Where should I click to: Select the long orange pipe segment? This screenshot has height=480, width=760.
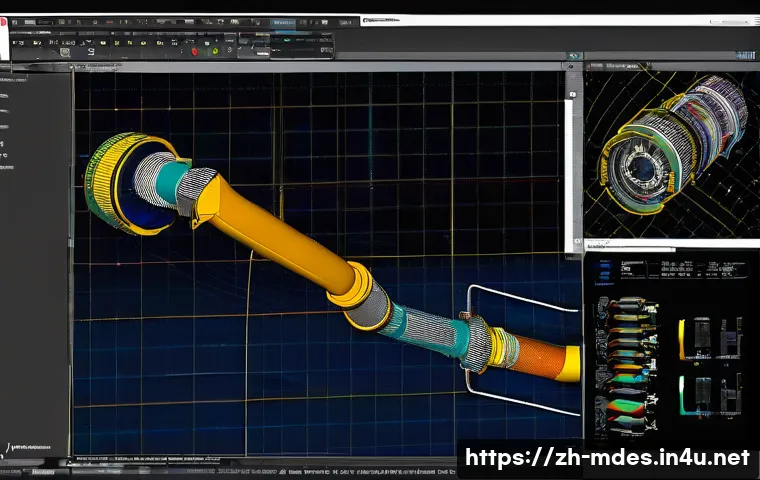[276, 234]
